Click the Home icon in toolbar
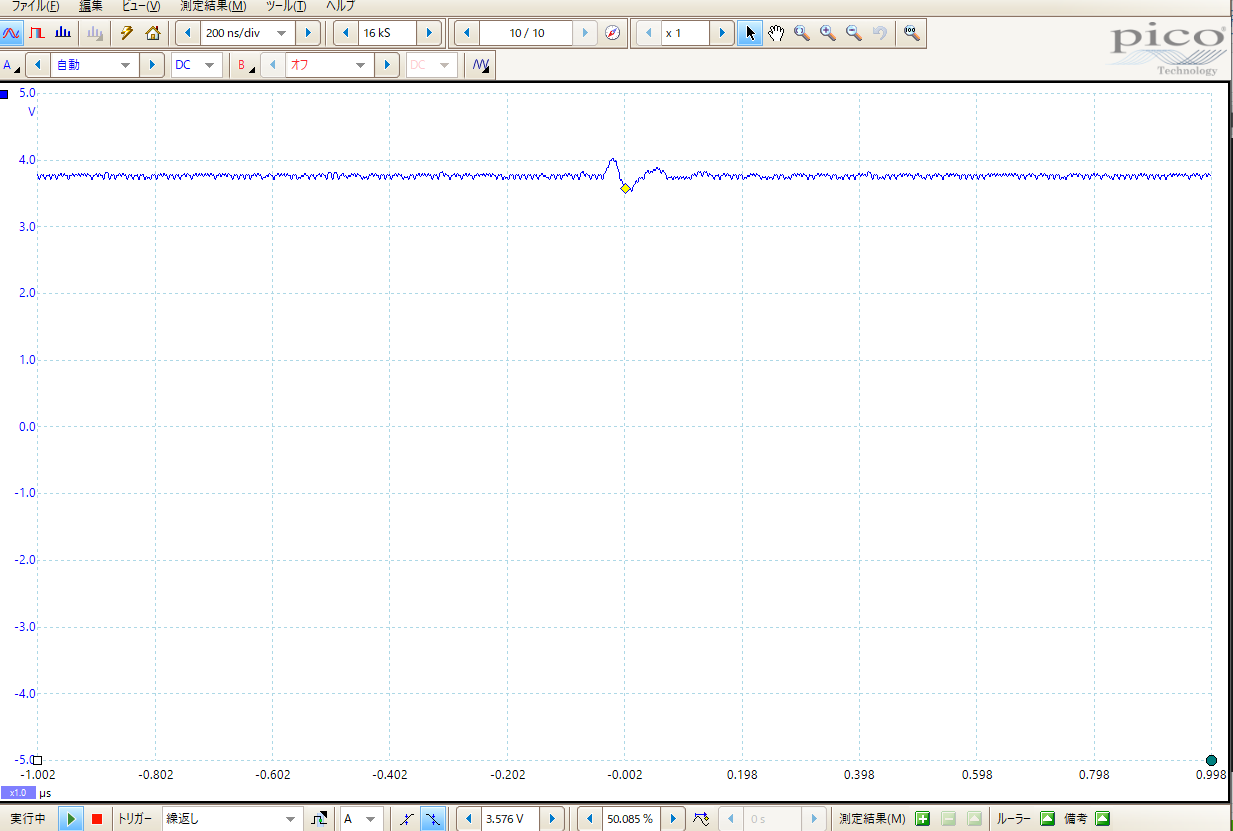The image size is (1233, 831). click(152, 33)
